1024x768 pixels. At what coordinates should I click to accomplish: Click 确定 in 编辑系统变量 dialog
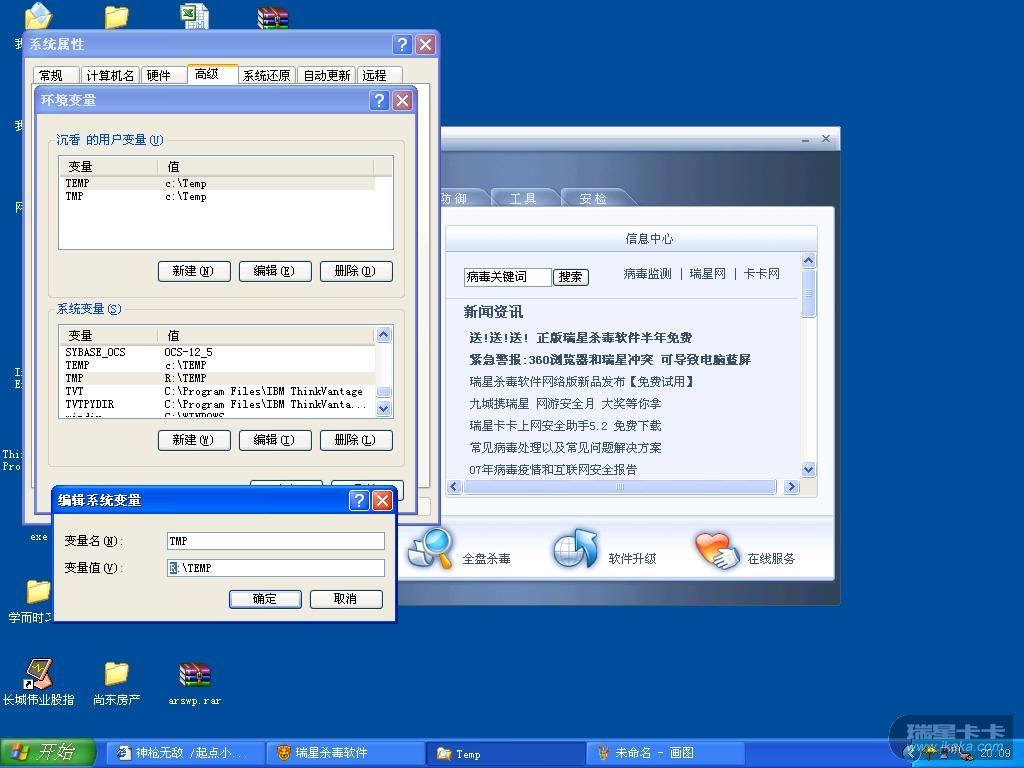point(265,599)
